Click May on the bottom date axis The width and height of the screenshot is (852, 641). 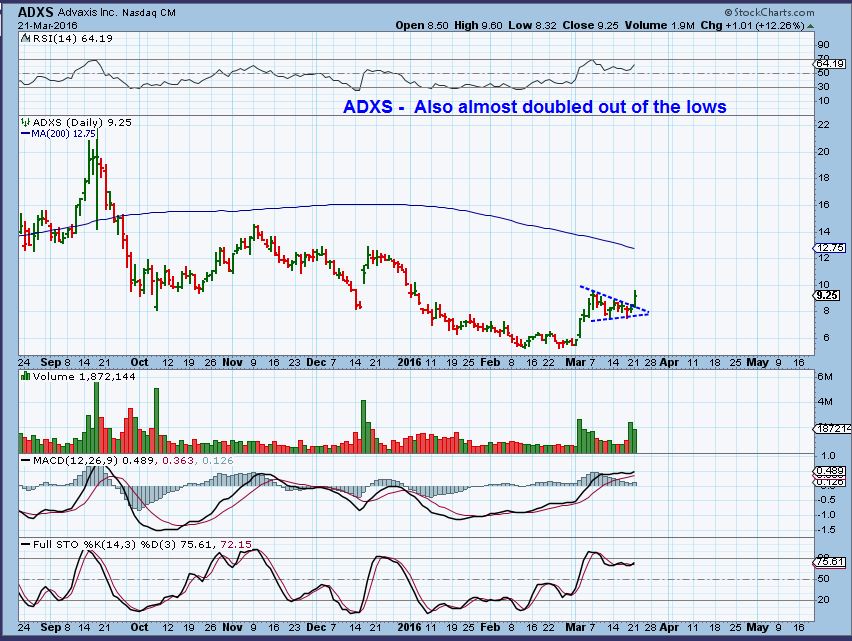tap(757, 627)
